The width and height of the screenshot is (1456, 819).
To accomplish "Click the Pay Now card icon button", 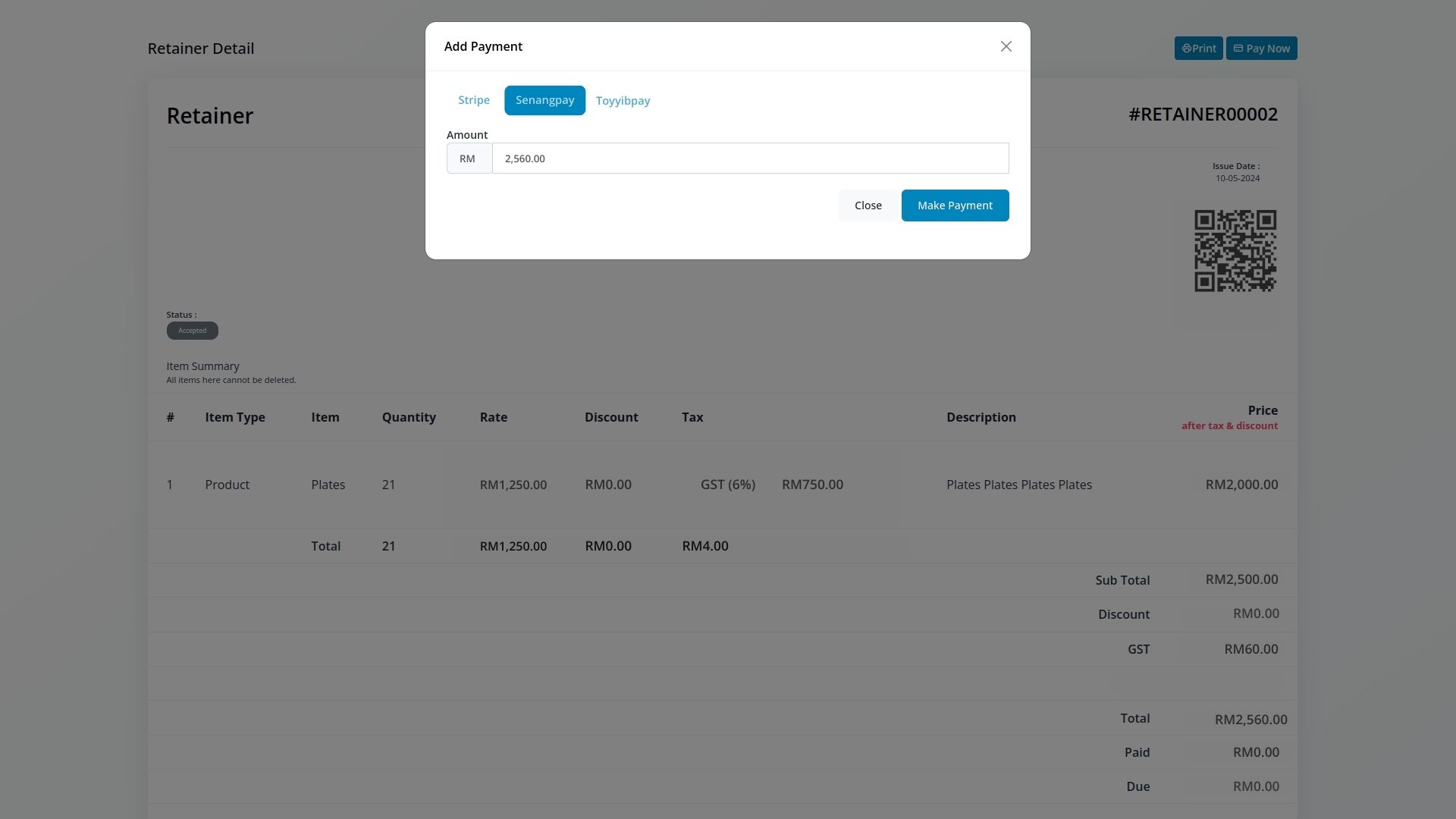I will click(1261, 49).
